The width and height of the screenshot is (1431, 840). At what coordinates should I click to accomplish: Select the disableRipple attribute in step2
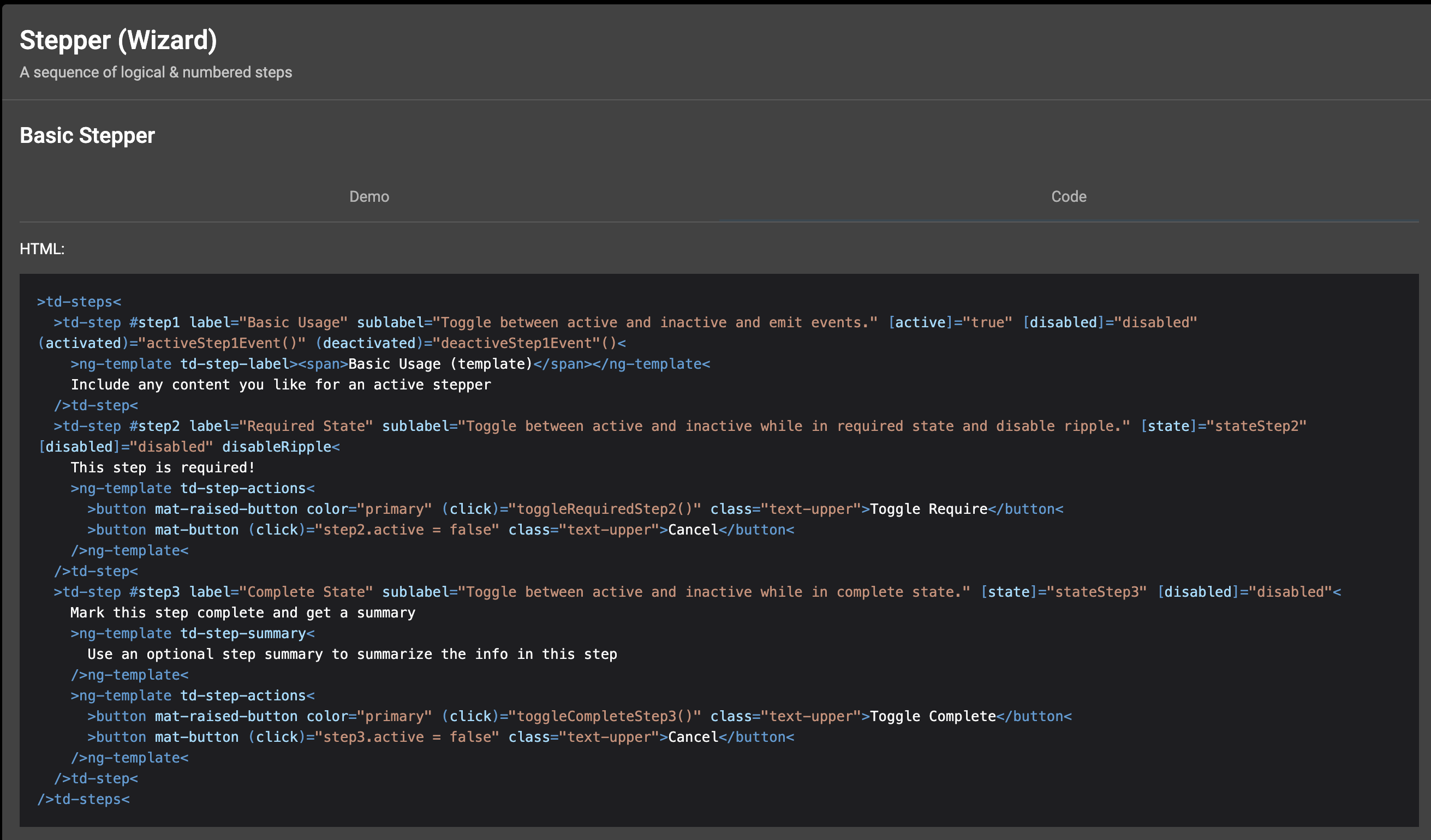(x=277, y=447)
